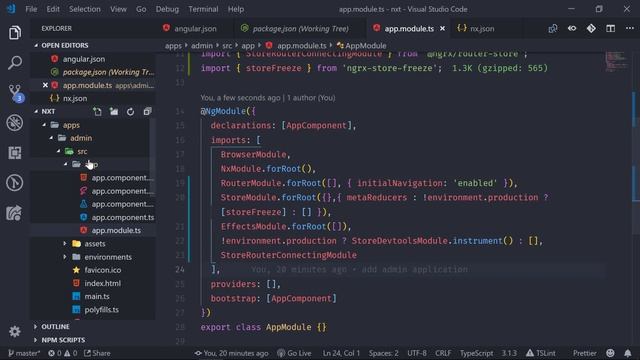Click the open changes icon in editor toolbar
This screenshot has height=360, width=640.
pos(553,29)
